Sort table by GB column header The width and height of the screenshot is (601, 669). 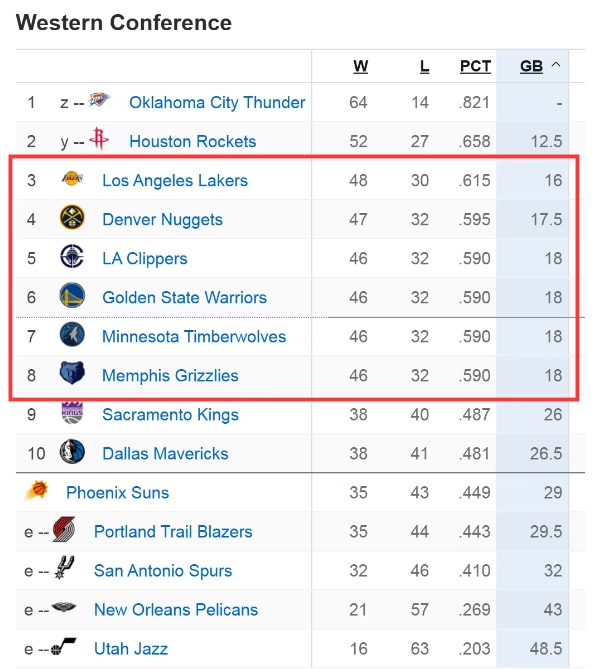click(531, 66)
